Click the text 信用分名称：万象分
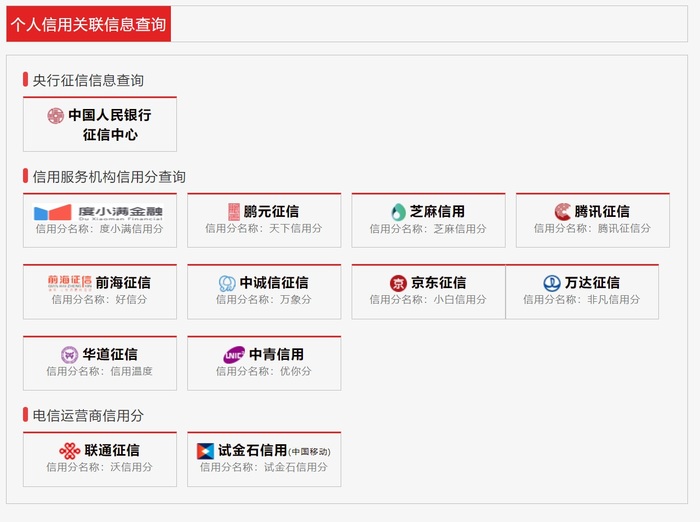The image size is (700, 522). (263, 300)
